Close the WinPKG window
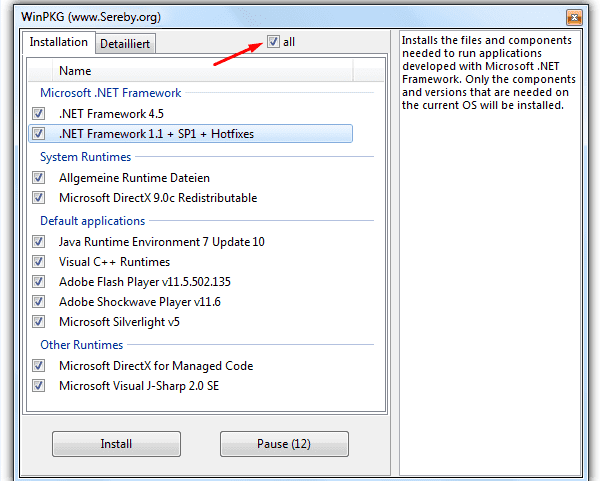 [574, 17]
